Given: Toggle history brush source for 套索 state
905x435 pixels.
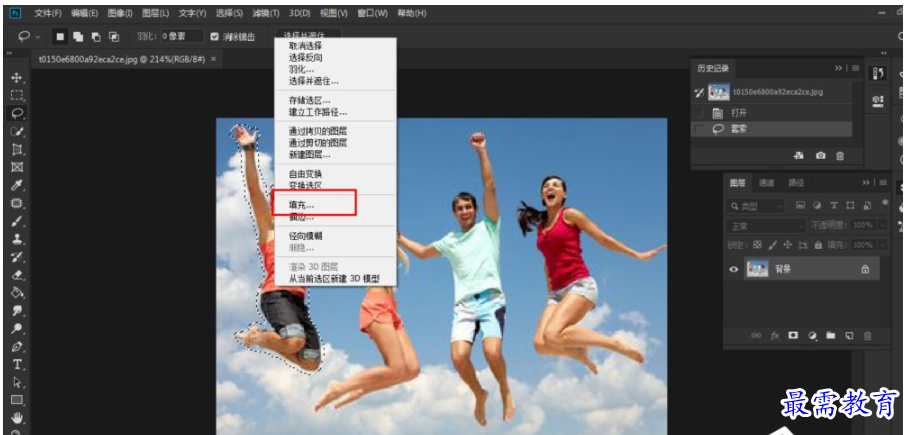Looking at the screenshot, I should (699, 129).
